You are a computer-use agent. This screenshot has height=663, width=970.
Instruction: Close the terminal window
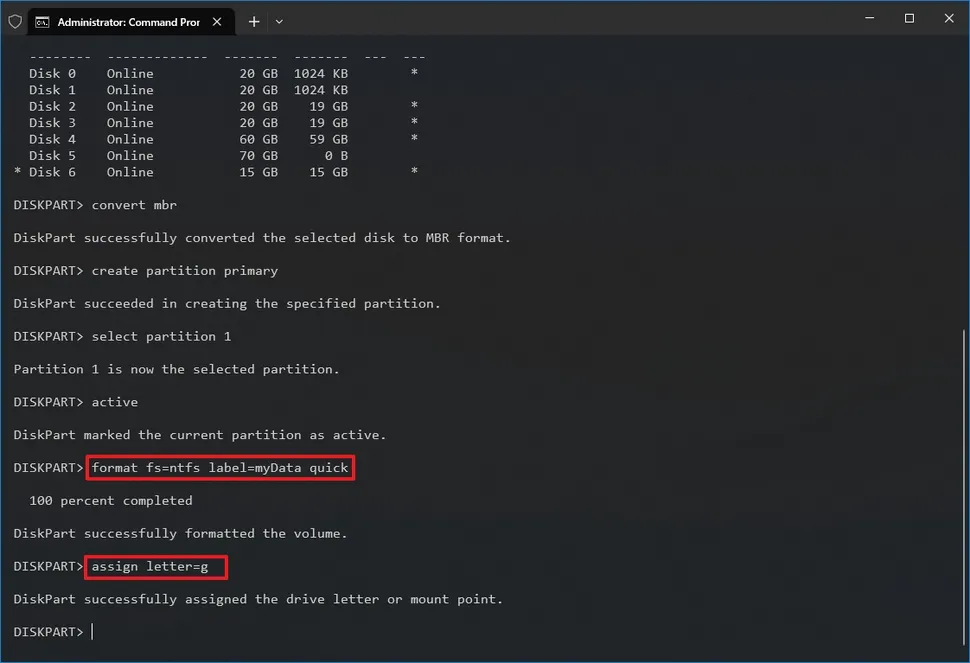(949, 19)
